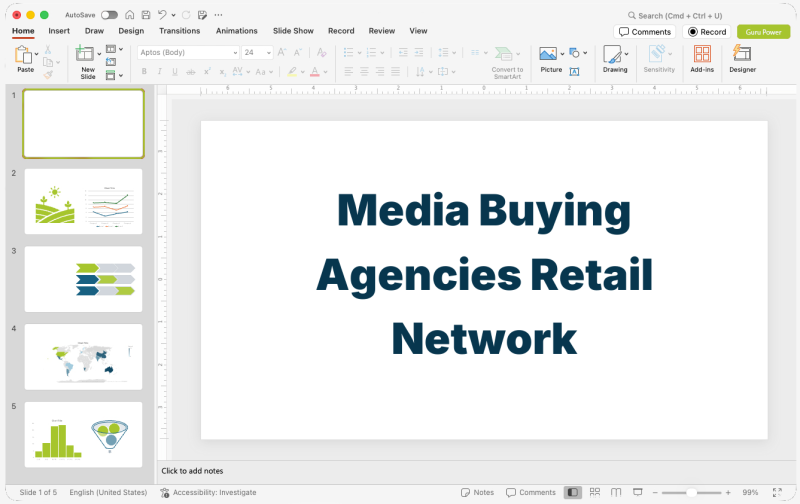
Task: Open the Shapes dropdown arrow
Action: (585, 53)
